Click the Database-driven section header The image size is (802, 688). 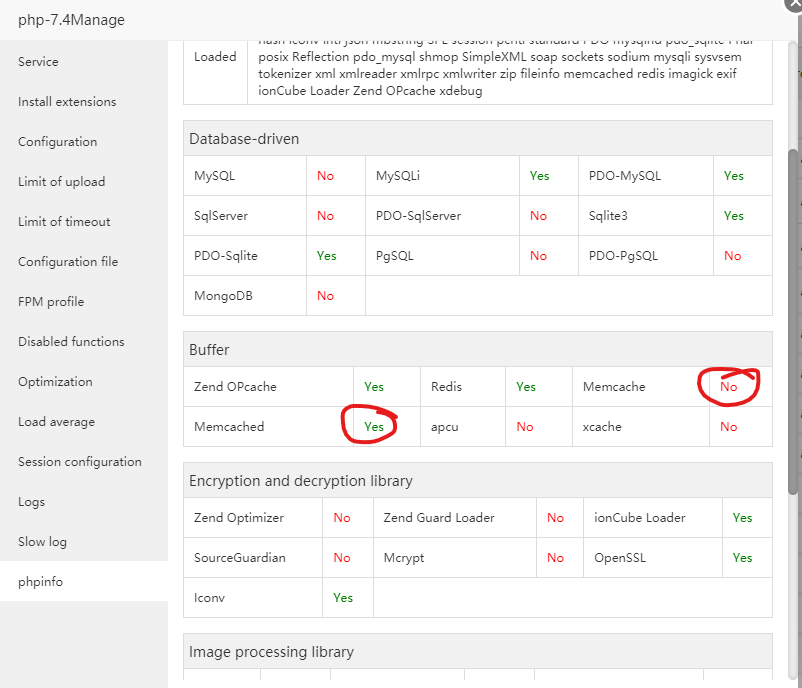click(244, 139)
